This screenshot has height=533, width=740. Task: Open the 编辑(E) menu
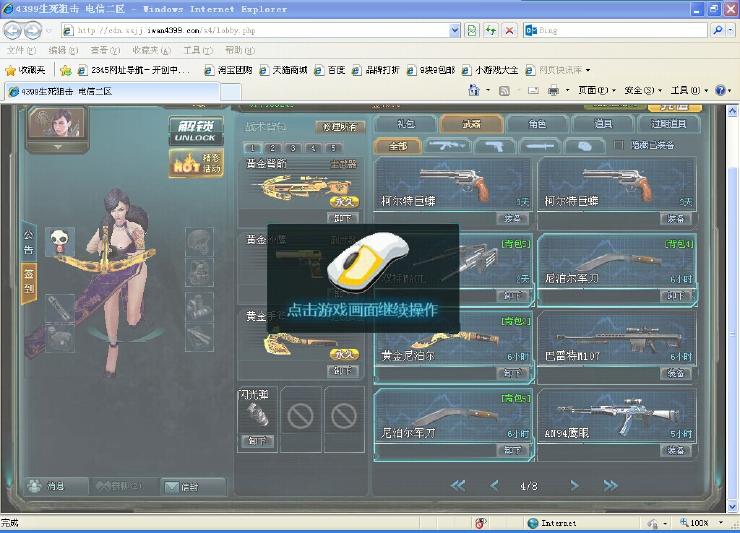coord(63,50)
